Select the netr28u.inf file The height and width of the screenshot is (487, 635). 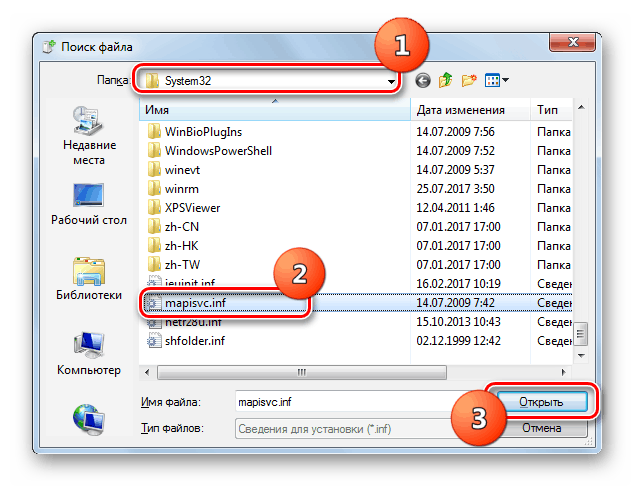(193, 323)
